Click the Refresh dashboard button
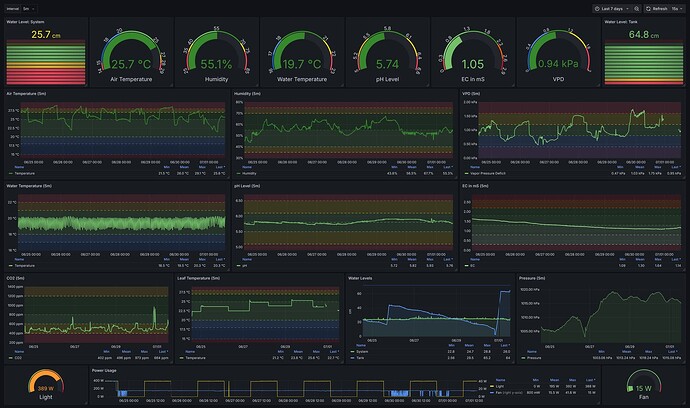Screen dimensions: 690x408 655,7
